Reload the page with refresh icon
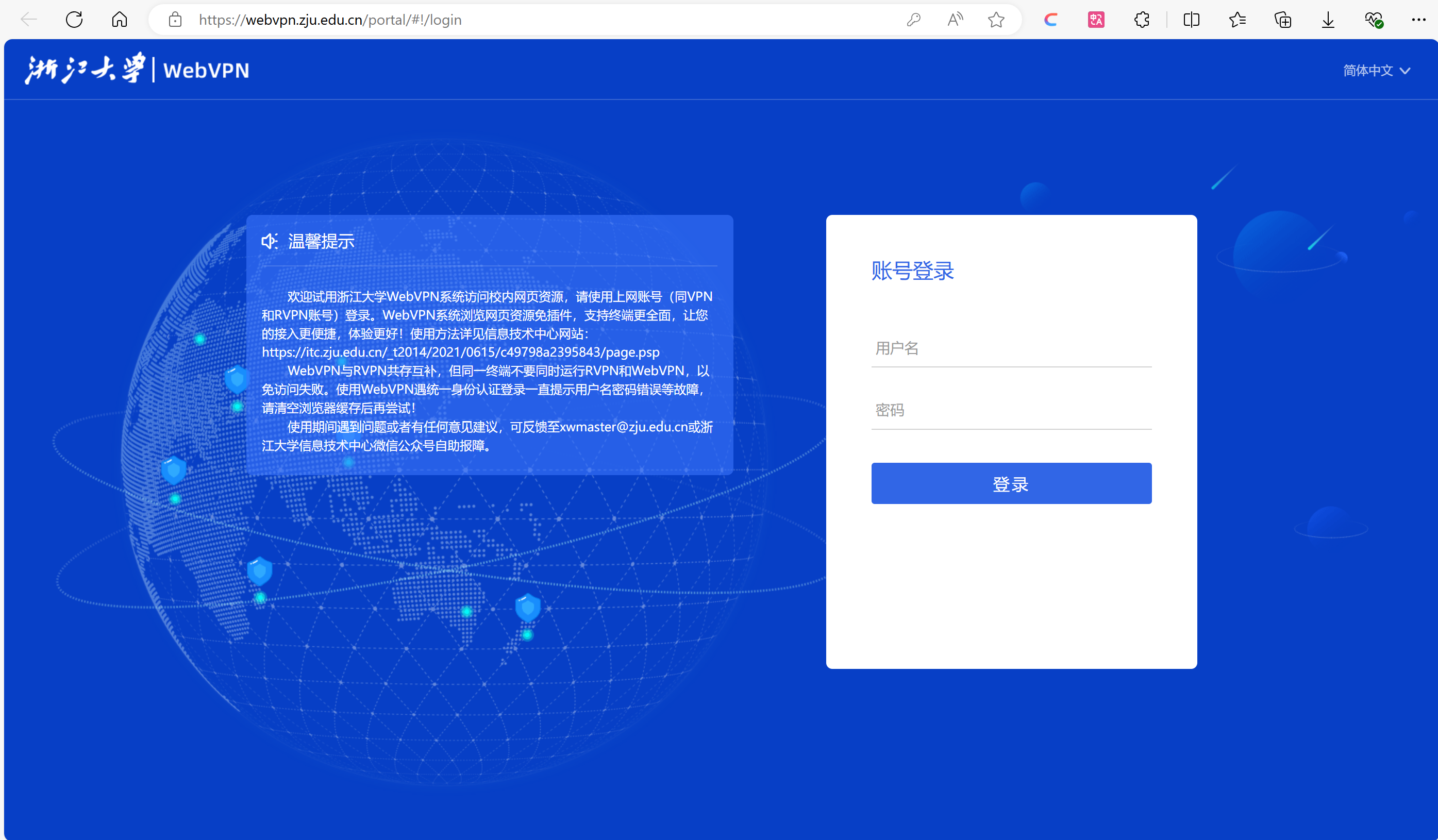The width and height of the screenshot is (1438, 840). click(x=74, y=20)
